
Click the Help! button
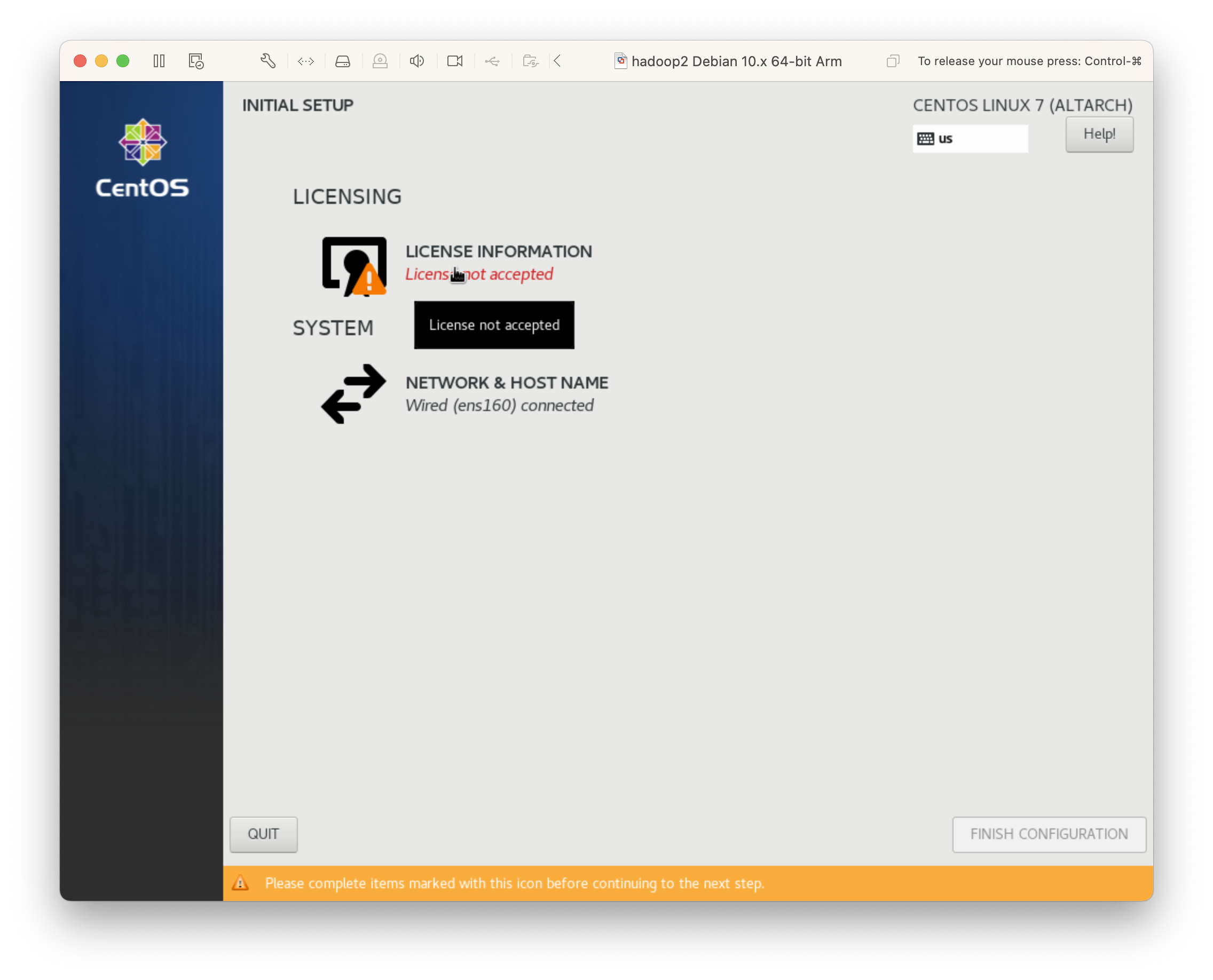1099,133
